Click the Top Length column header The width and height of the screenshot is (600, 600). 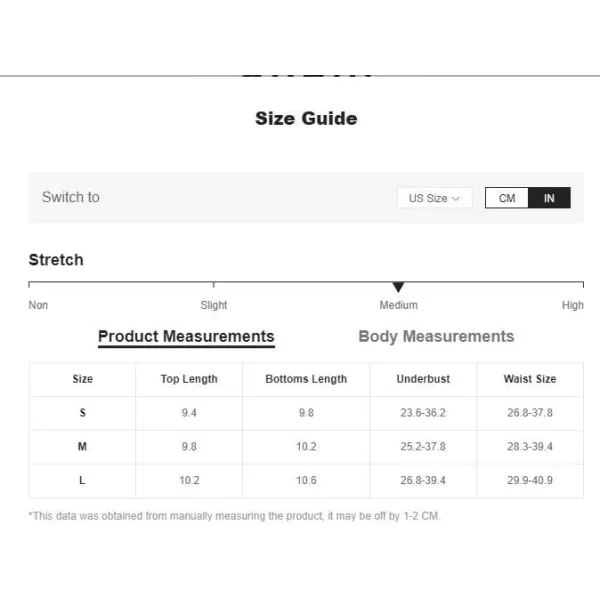(189, 379)
